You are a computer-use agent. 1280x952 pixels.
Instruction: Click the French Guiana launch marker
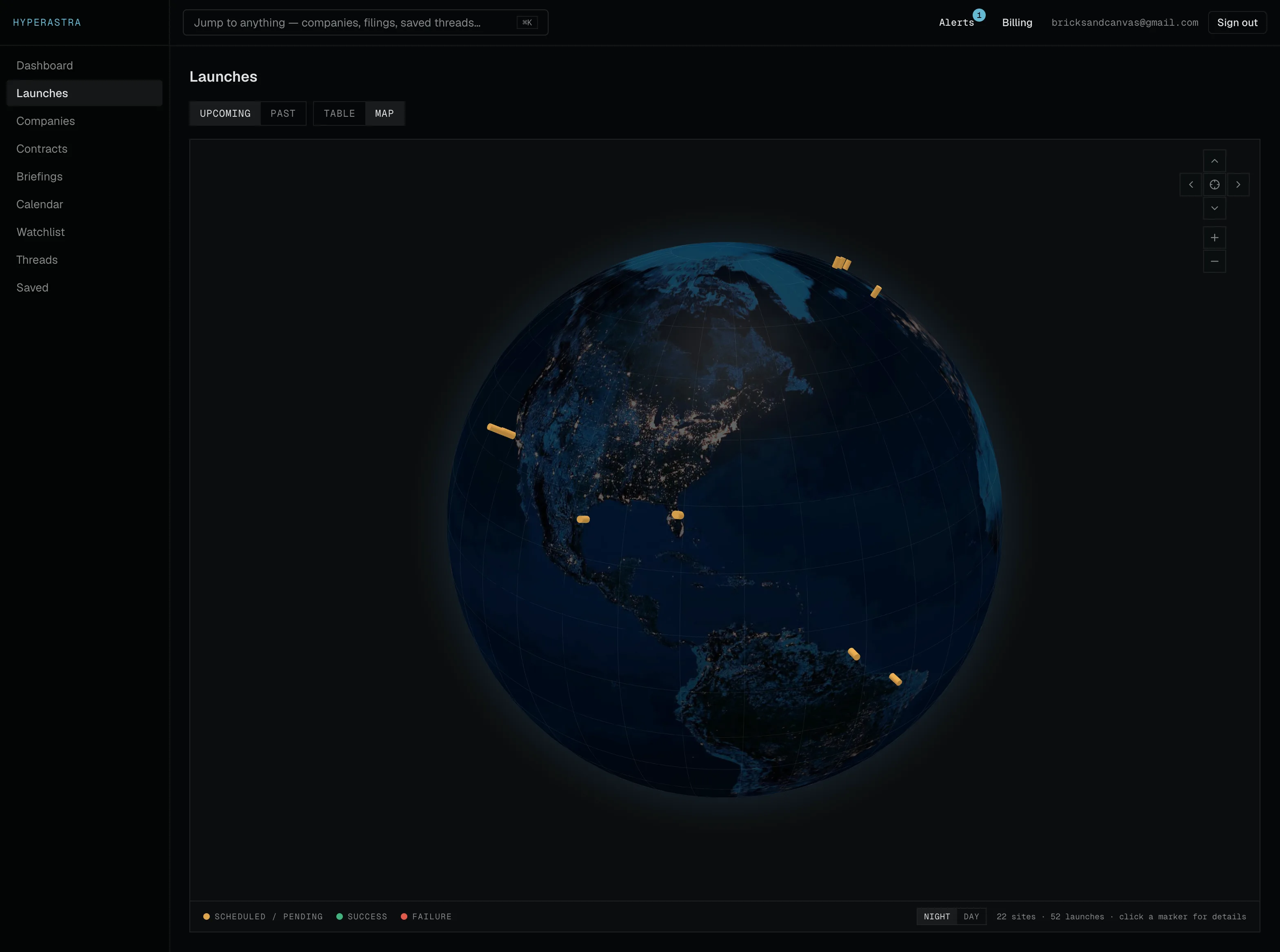coord(854,654)
